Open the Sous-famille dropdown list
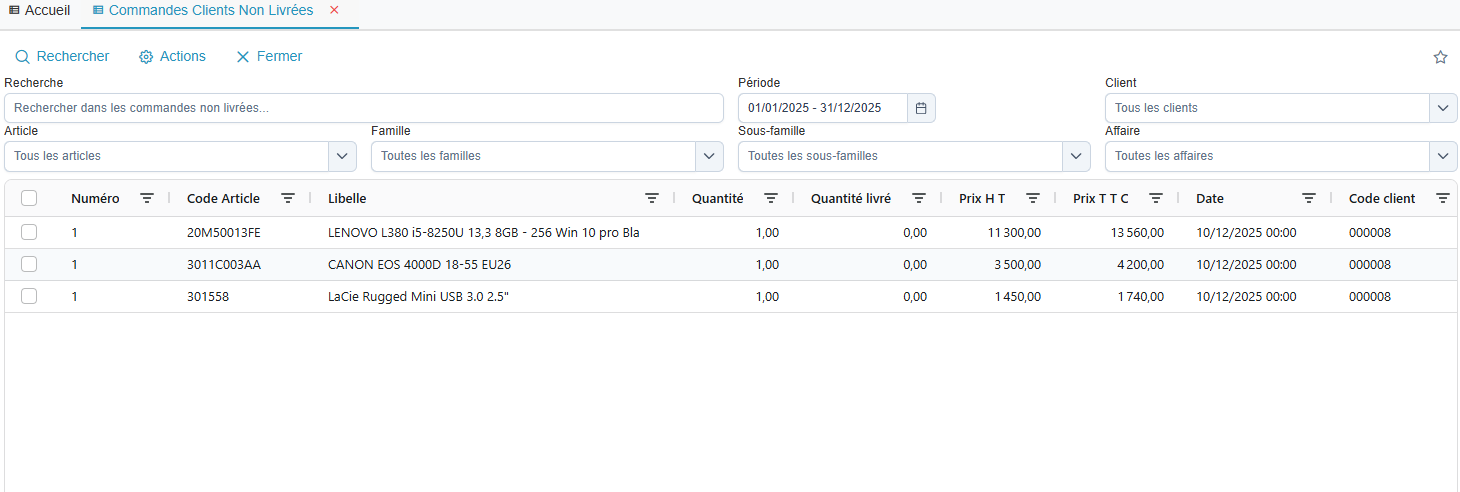The image size is (1460, 492). point(1076,156)
